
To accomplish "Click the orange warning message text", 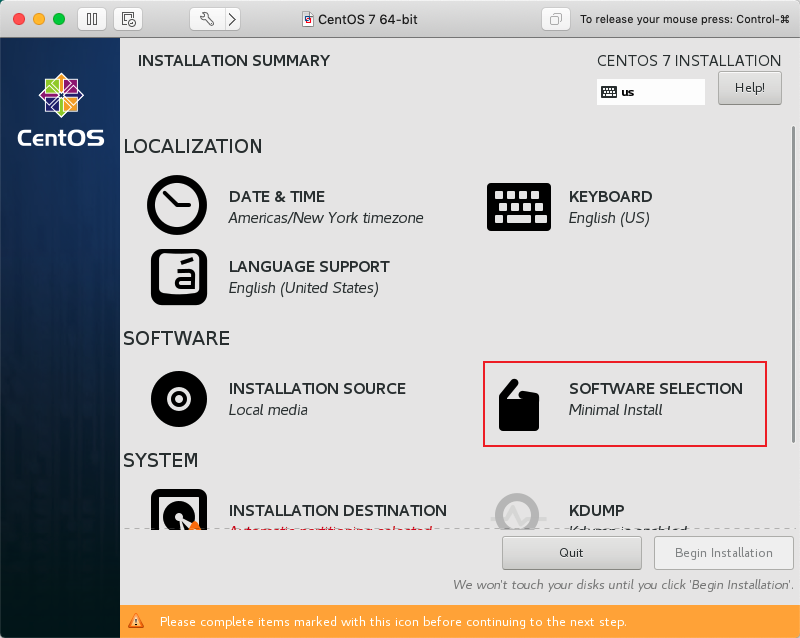I will [393, 622].
